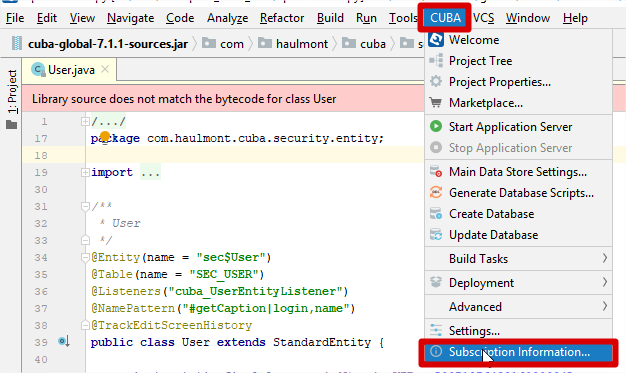Screen dimensions: 626x373
Task: Open the VCS menu
Action: point(483,18)
